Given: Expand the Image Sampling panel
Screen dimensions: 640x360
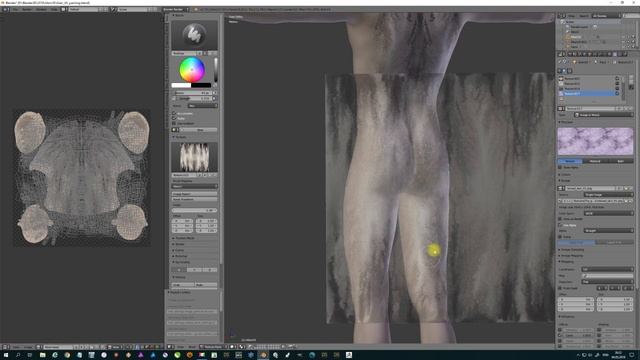Looking at the screenshot, I should click(x=572, y=249).
